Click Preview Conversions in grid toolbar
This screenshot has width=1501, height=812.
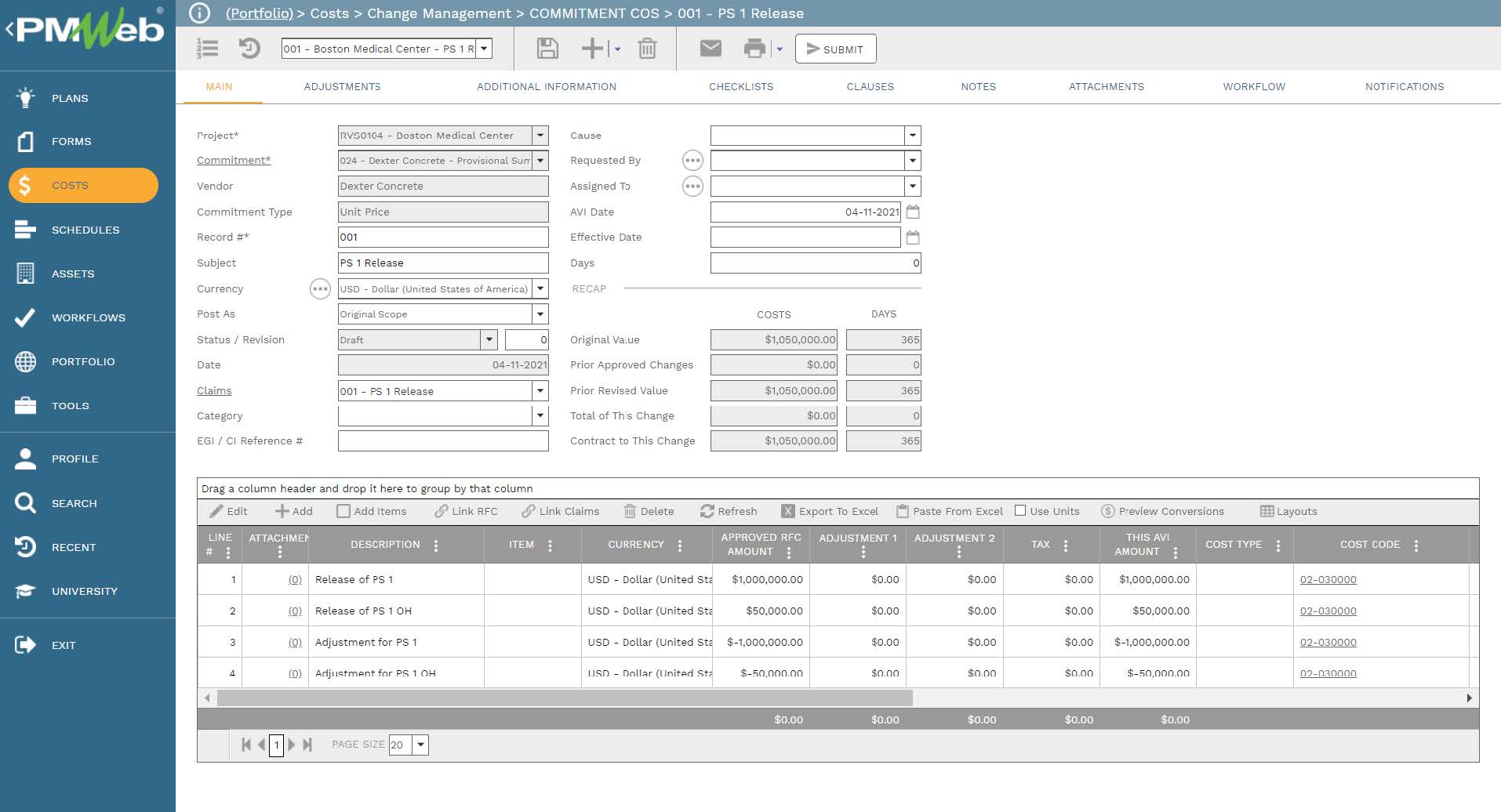[1162, 511]
